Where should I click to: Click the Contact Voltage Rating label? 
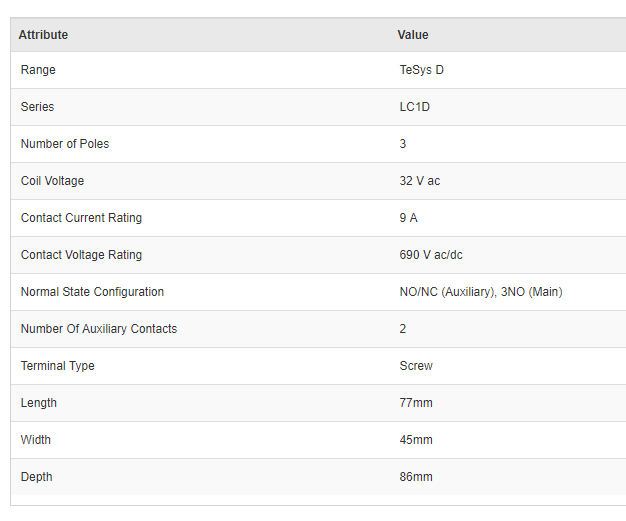click(81, 255)
